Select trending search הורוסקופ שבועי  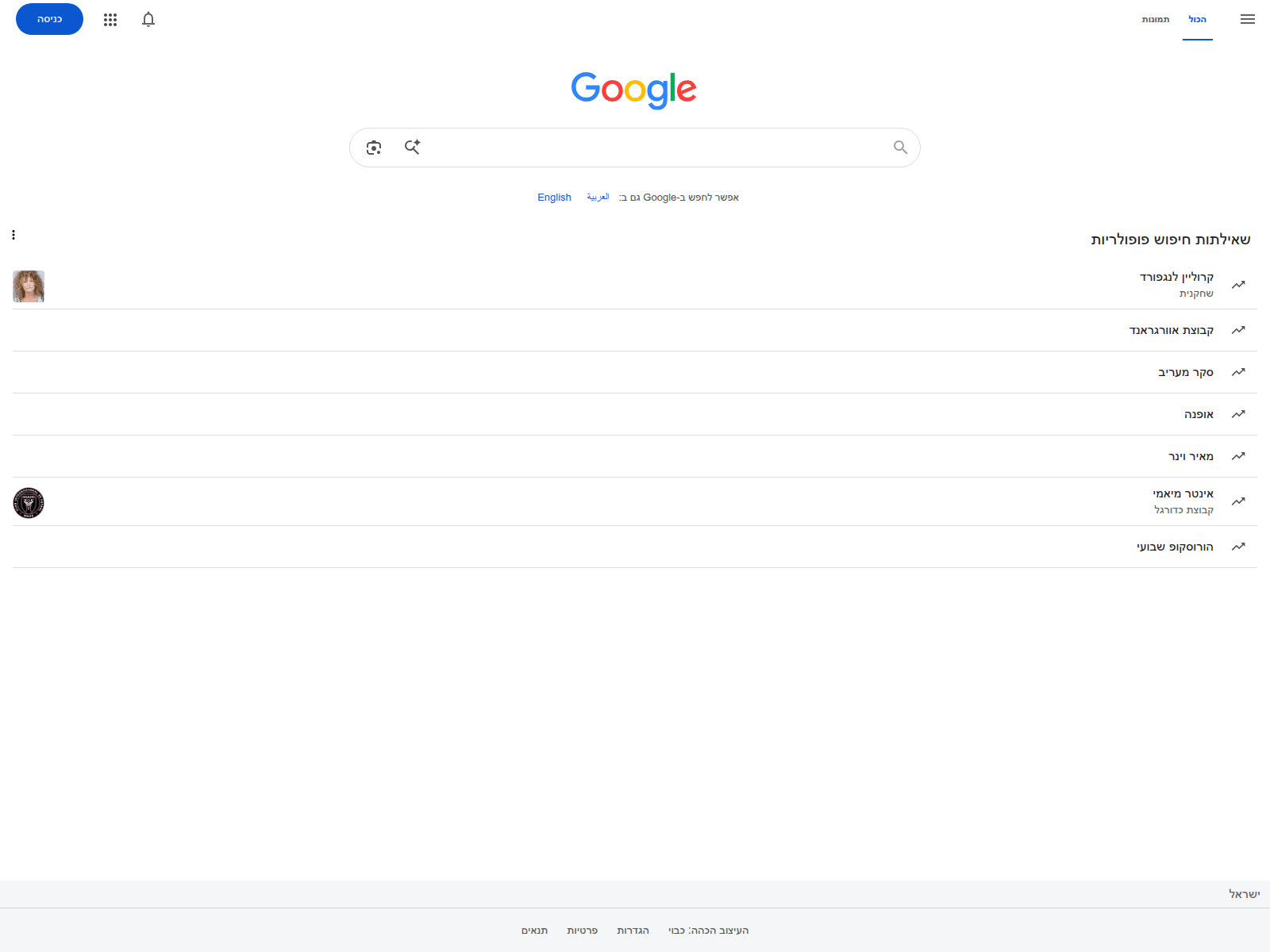pos(635,547)
